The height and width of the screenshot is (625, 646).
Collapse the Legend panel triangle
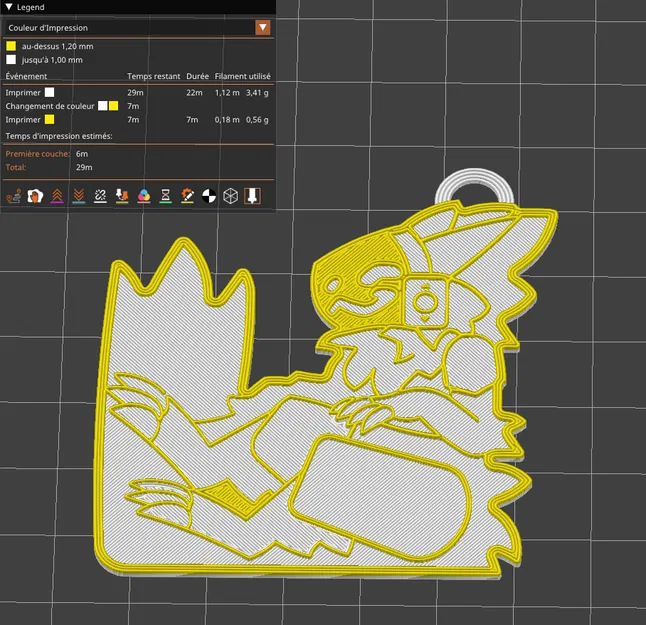click(9, 7)
